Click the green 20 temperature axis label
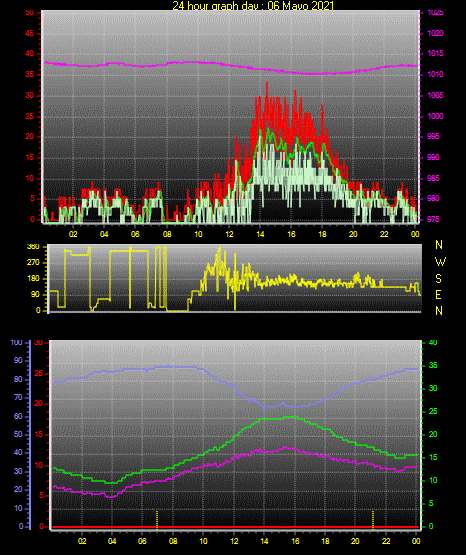 [433, 434]
